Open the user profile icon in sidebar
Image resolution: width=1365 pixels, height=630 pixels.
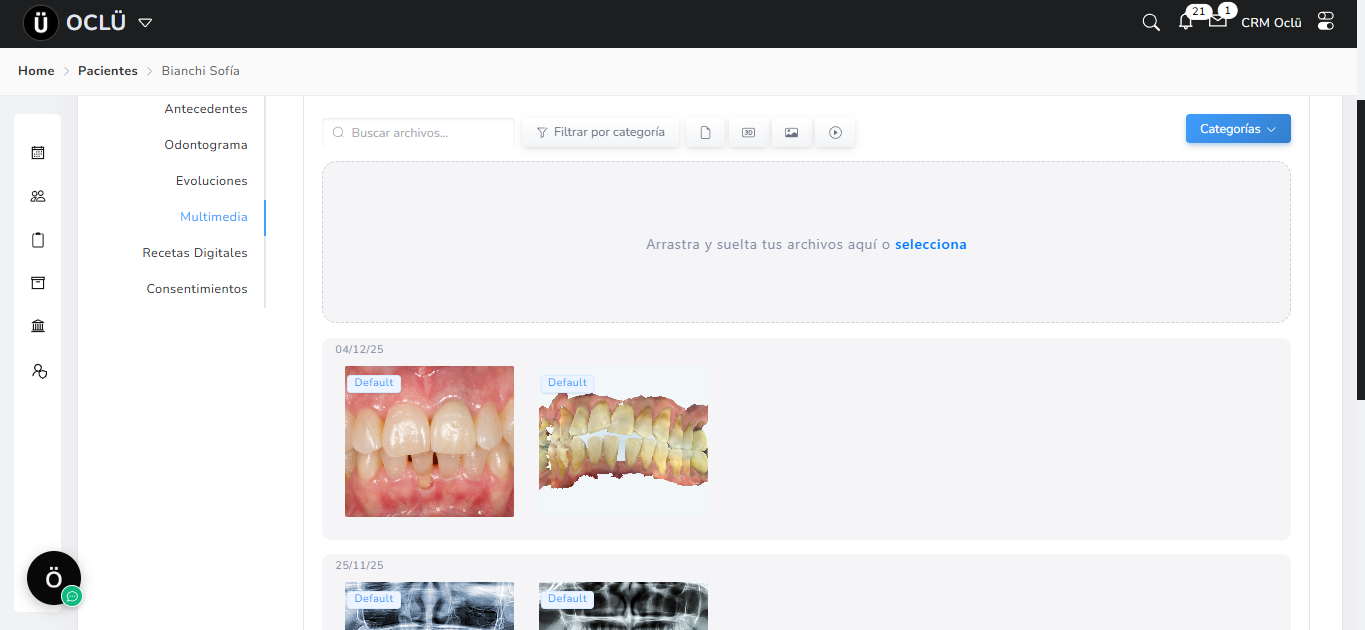[39, 371]
